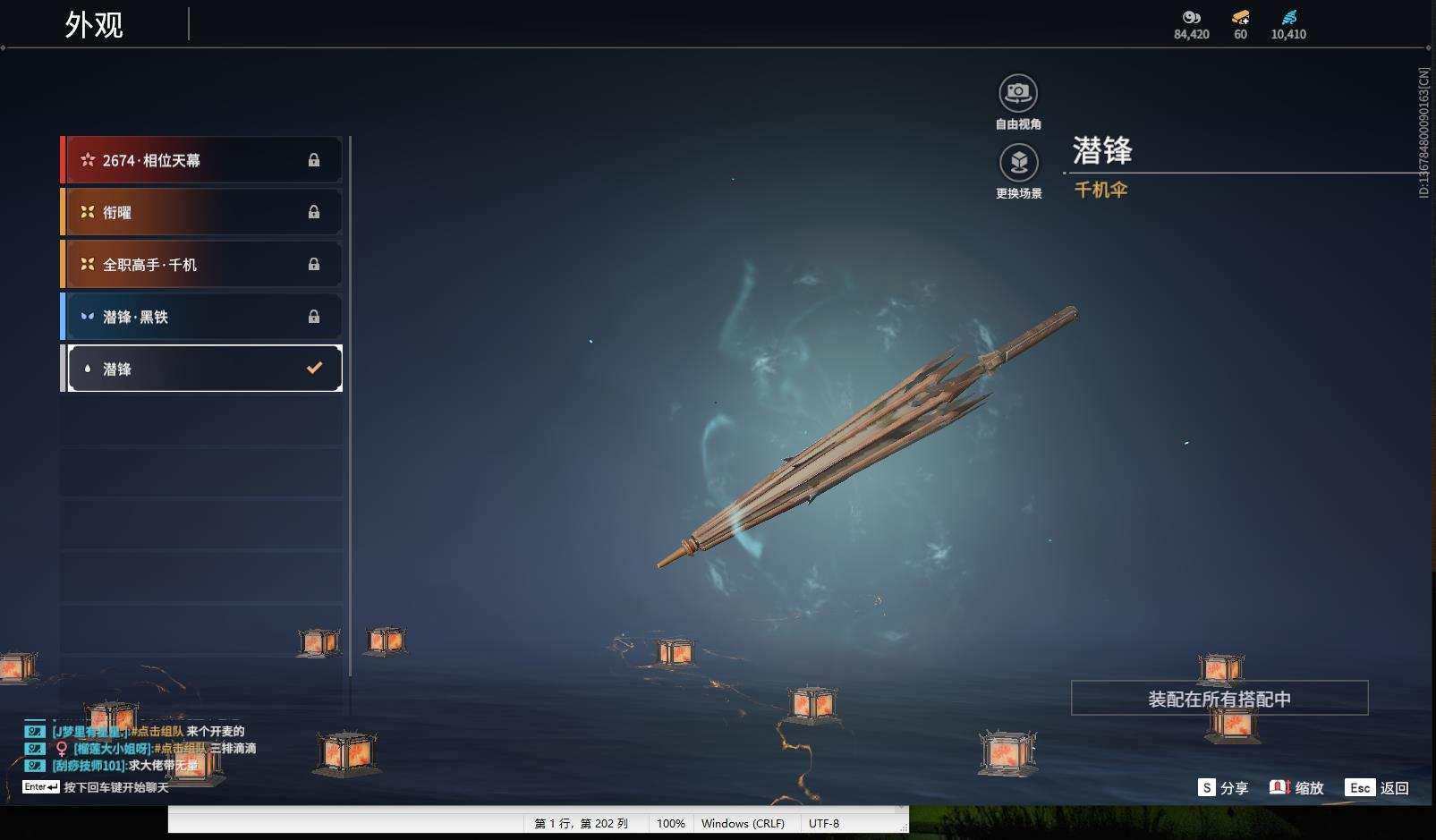Click the channel icon beside 刮痧技师101 message
Screen dimensions: 1436x840
pos(35,766)
